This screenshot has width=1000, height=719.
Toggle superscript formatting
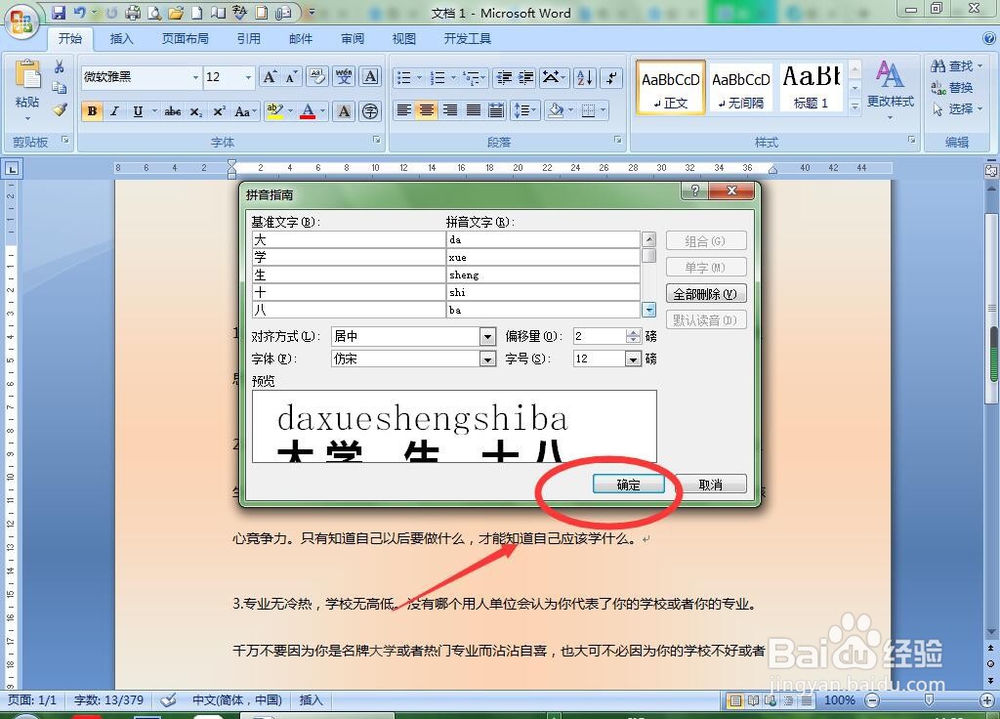tap(219, 111)
